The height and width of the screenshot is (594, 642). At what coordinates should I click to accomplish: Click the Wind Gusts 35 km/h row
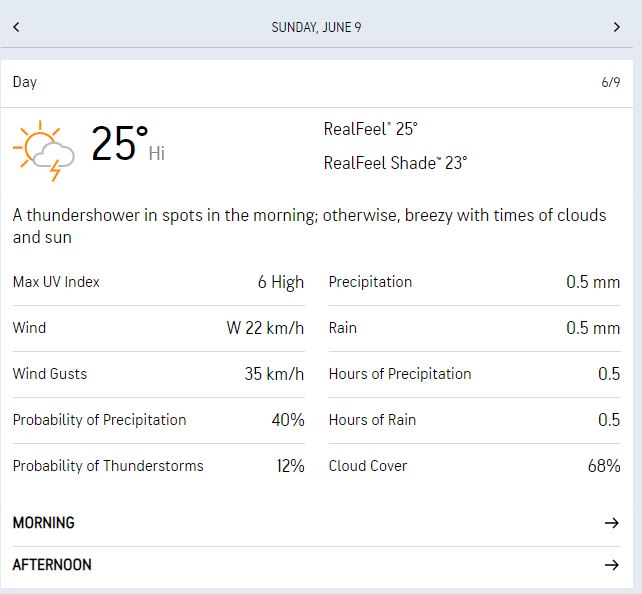158,374
